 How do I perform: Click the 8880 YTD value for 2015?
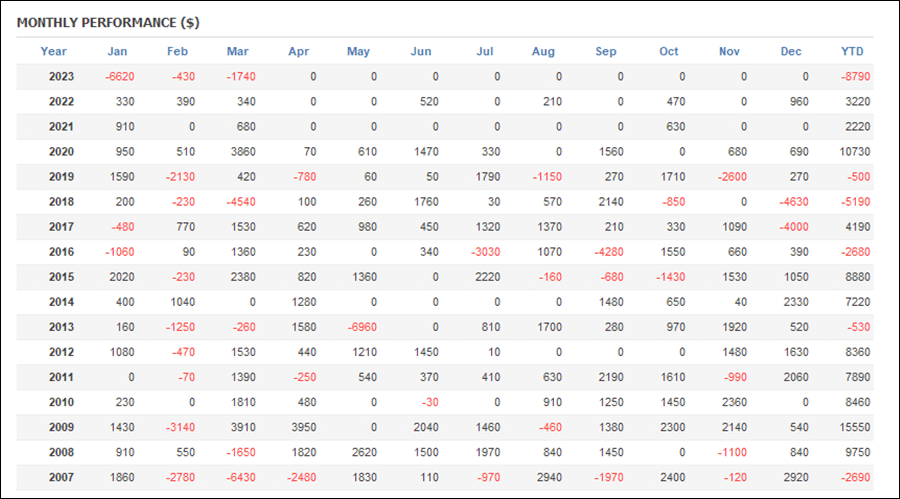coord(858,277)
